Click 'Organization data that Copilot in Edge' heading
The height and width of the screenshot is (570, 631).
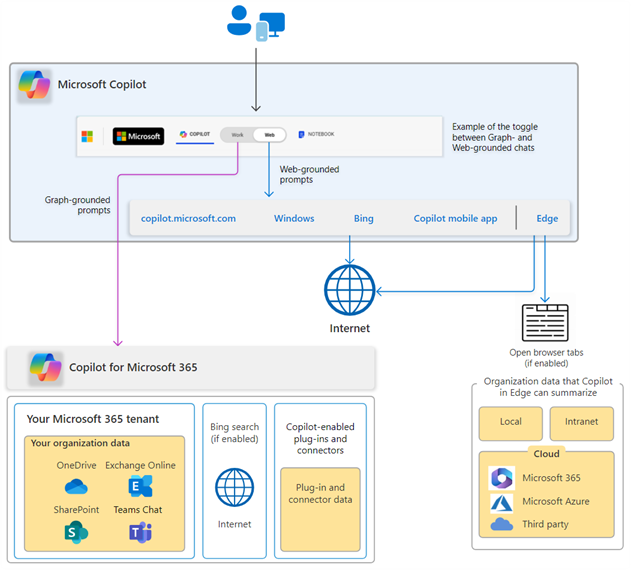(x=548, y=387)
